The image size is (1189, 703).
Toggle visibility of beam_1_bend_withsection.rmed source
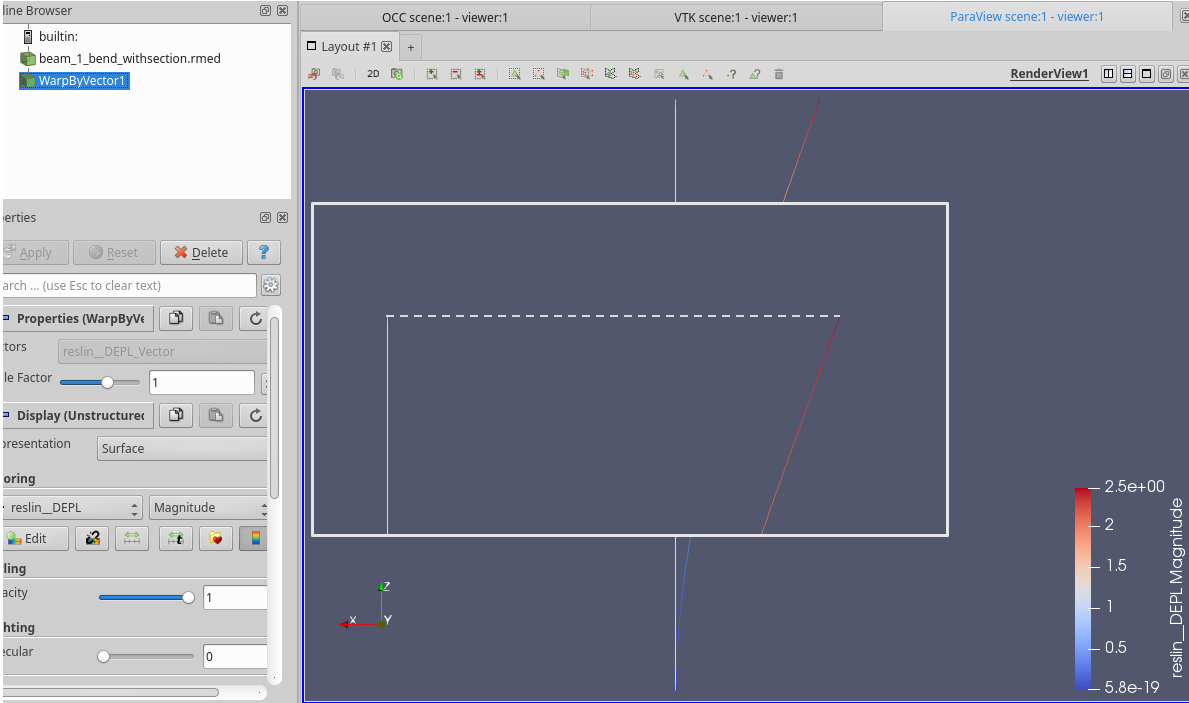pyautogui.click(x=28, y=58)
